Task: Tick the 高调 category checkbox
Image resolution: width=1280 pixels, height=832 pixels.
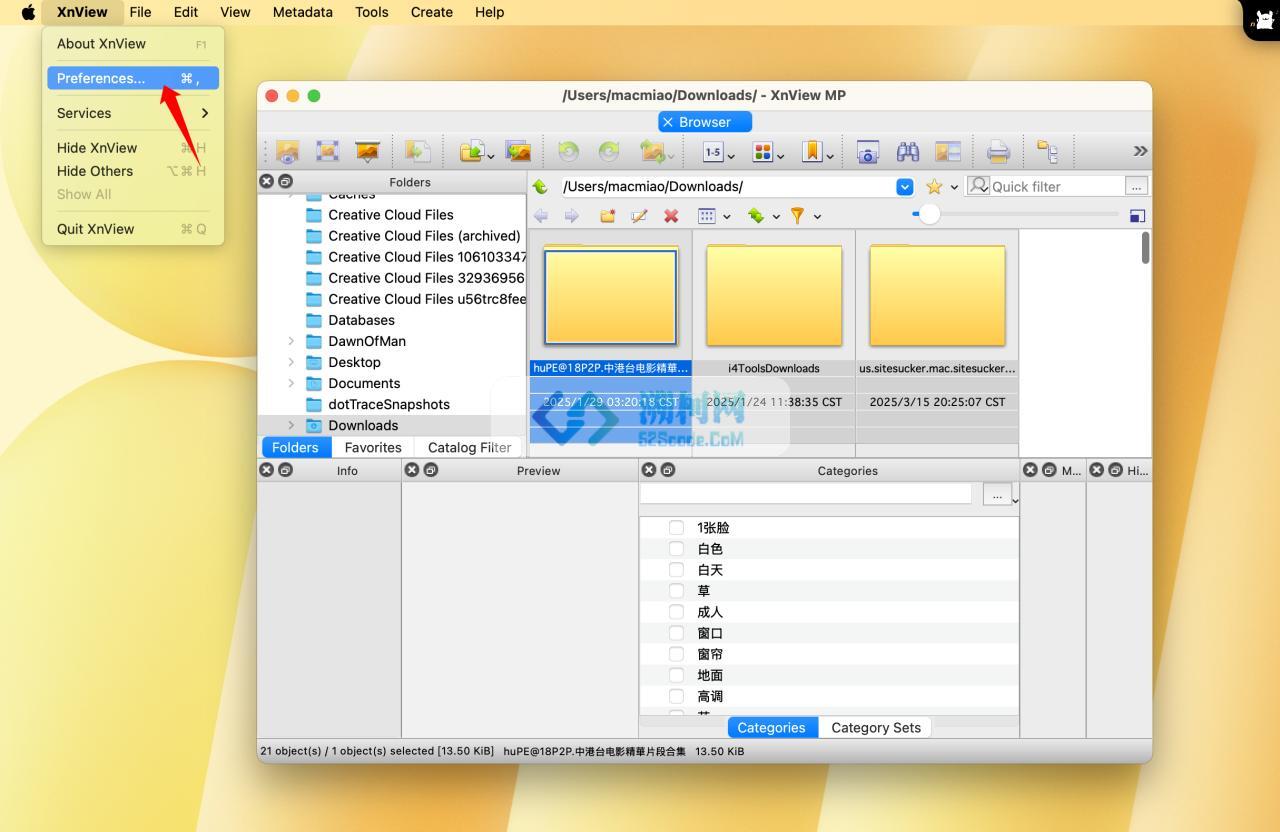Action: click(x=676, y=695)
